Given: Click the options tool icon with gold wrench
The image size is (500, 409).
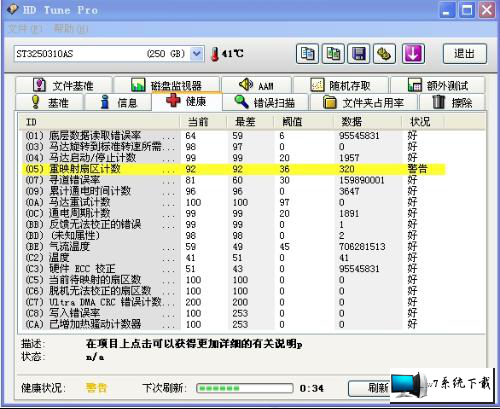Looking at the screenshot, I should (384, 53).
